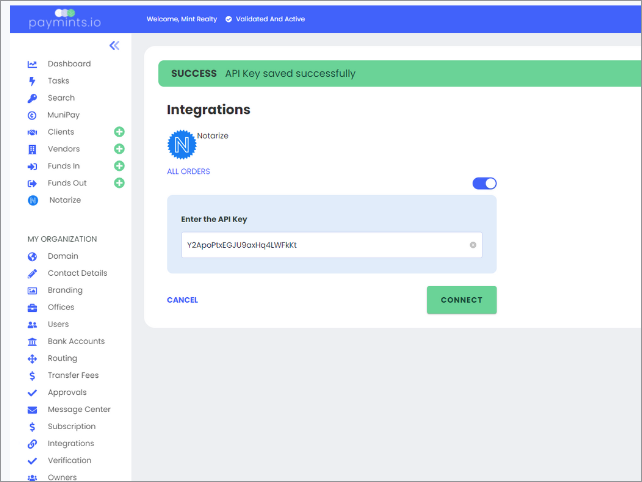Image resolution: width=642 pixels, height=482 pixels.
Task: Click the CONNECT button
Action: pos(461,300)
